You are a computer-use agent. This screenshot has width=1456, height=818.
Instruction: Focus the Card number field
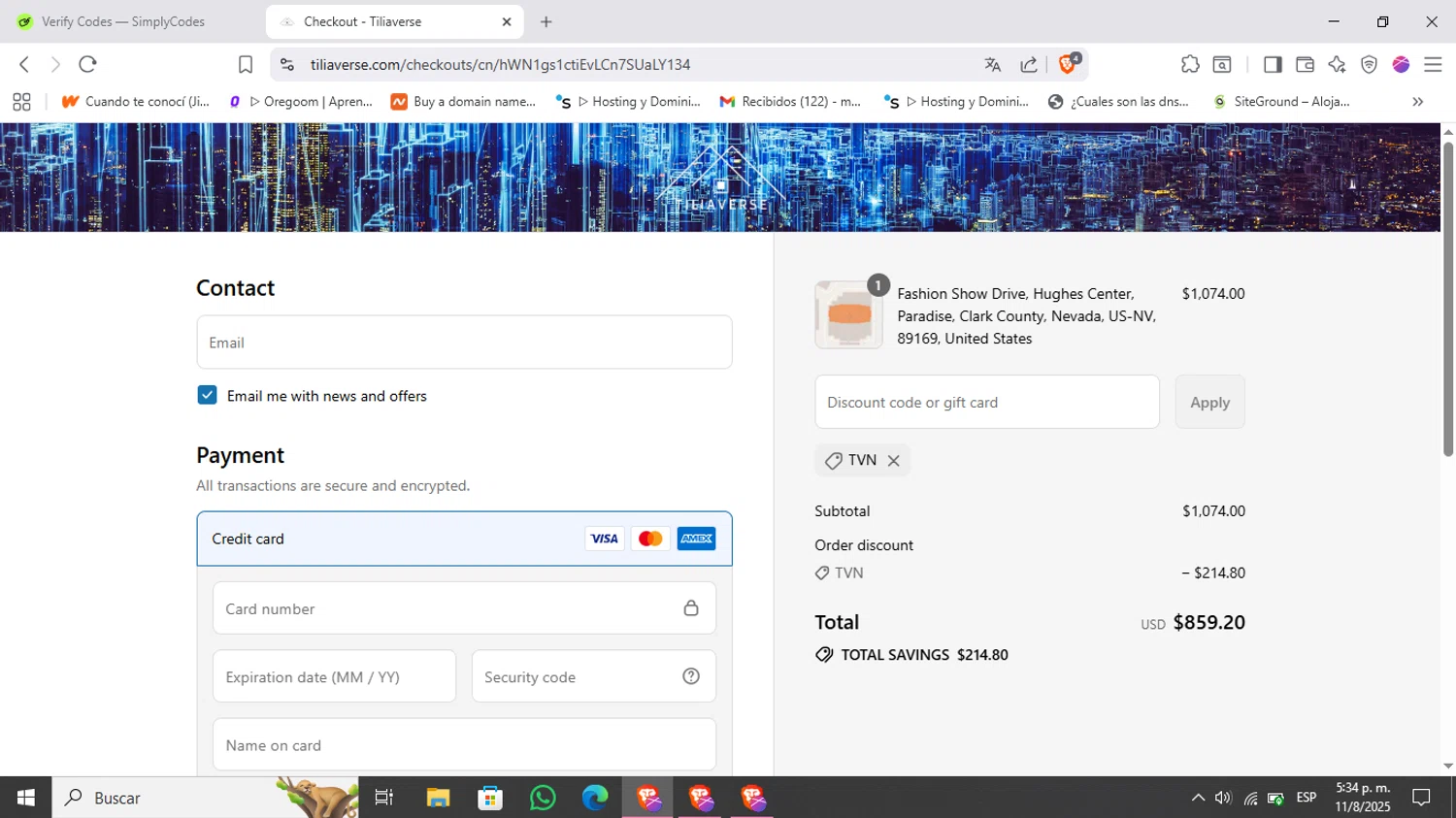coord(464,608)
